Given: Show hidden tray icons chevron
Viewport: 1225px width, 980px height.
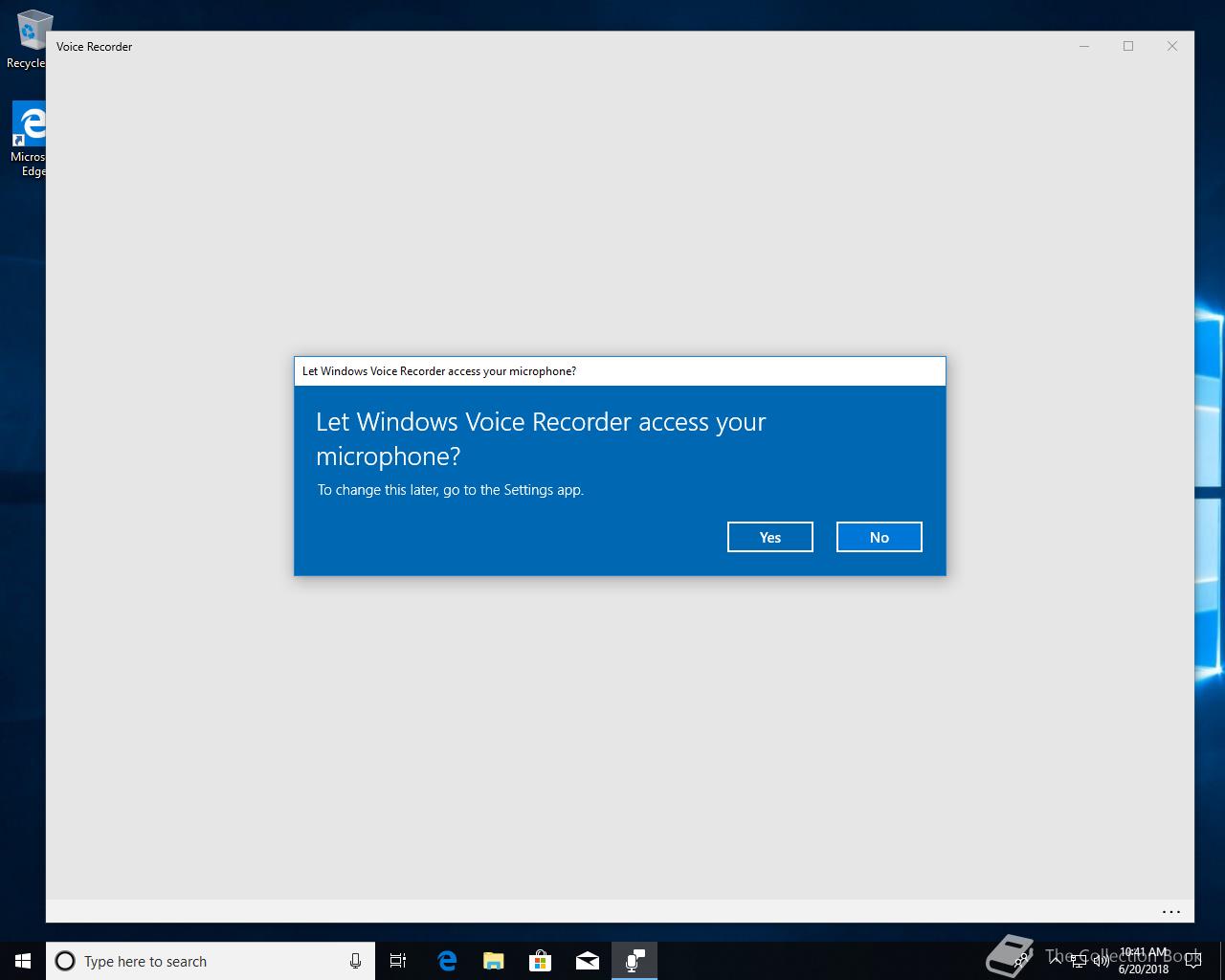Looking at the screenshot, I should point(1055,961).
